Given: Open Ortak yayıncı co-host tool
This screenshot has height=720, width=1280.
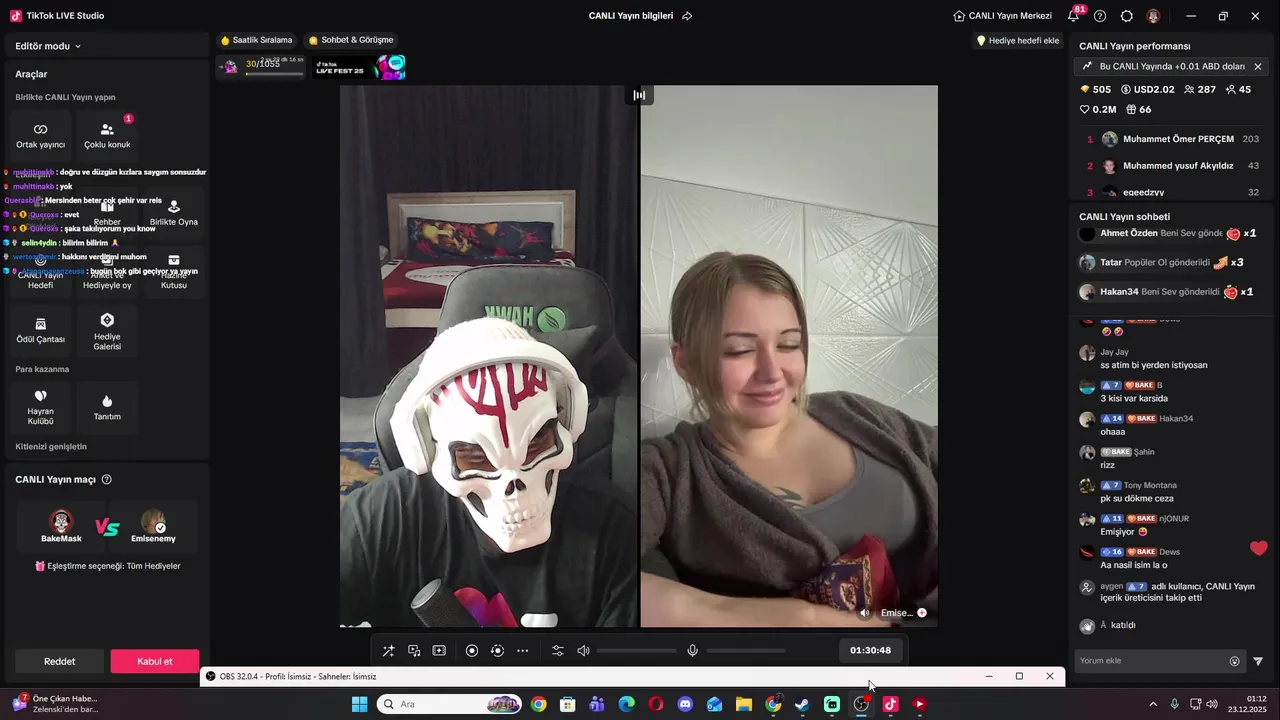Looking at the screenshot, I should [x=40, y=136].
